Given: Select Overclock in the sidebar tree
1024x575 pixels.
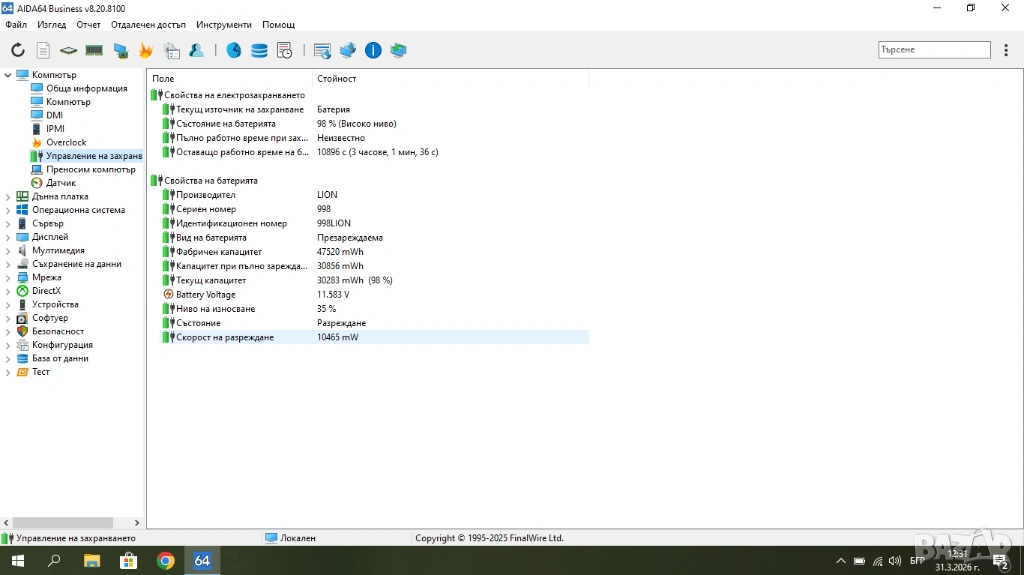Looking at the screenshot, I should tap(66, 143).
